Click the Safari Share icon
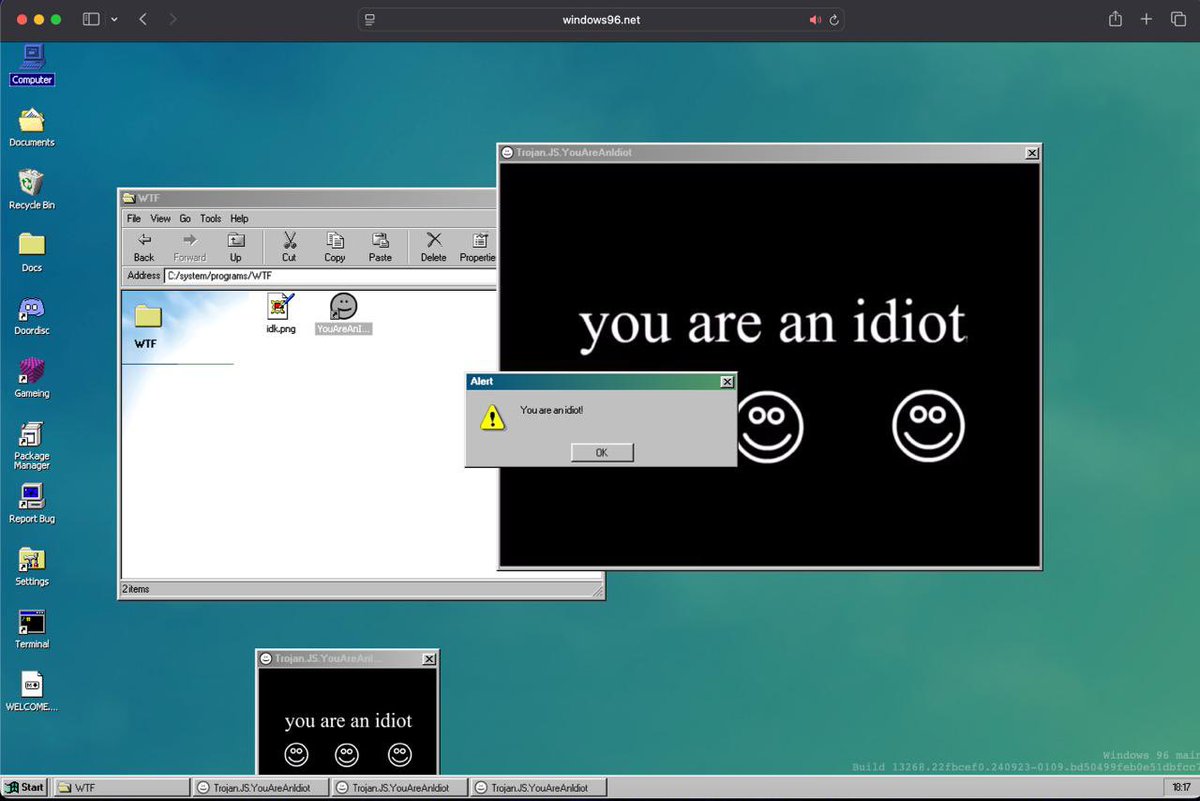The image size is (1200, 801). click(1116, 19)
